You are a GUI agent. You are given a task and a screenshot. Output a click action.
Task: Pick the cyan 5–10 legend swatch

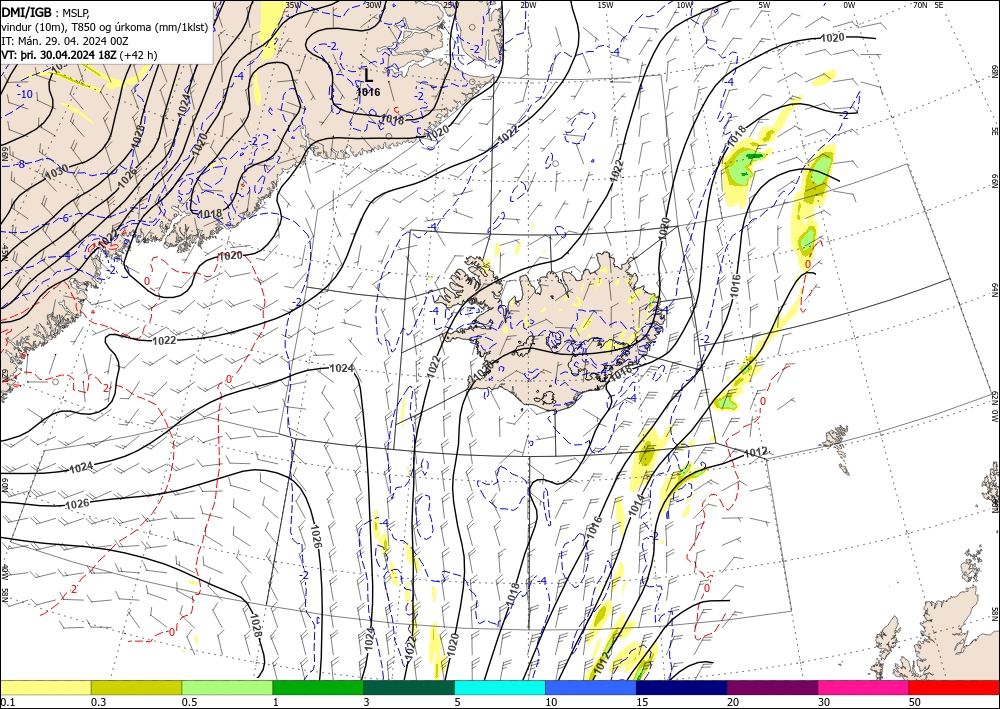pyautogui.click(x=500, y=687)
